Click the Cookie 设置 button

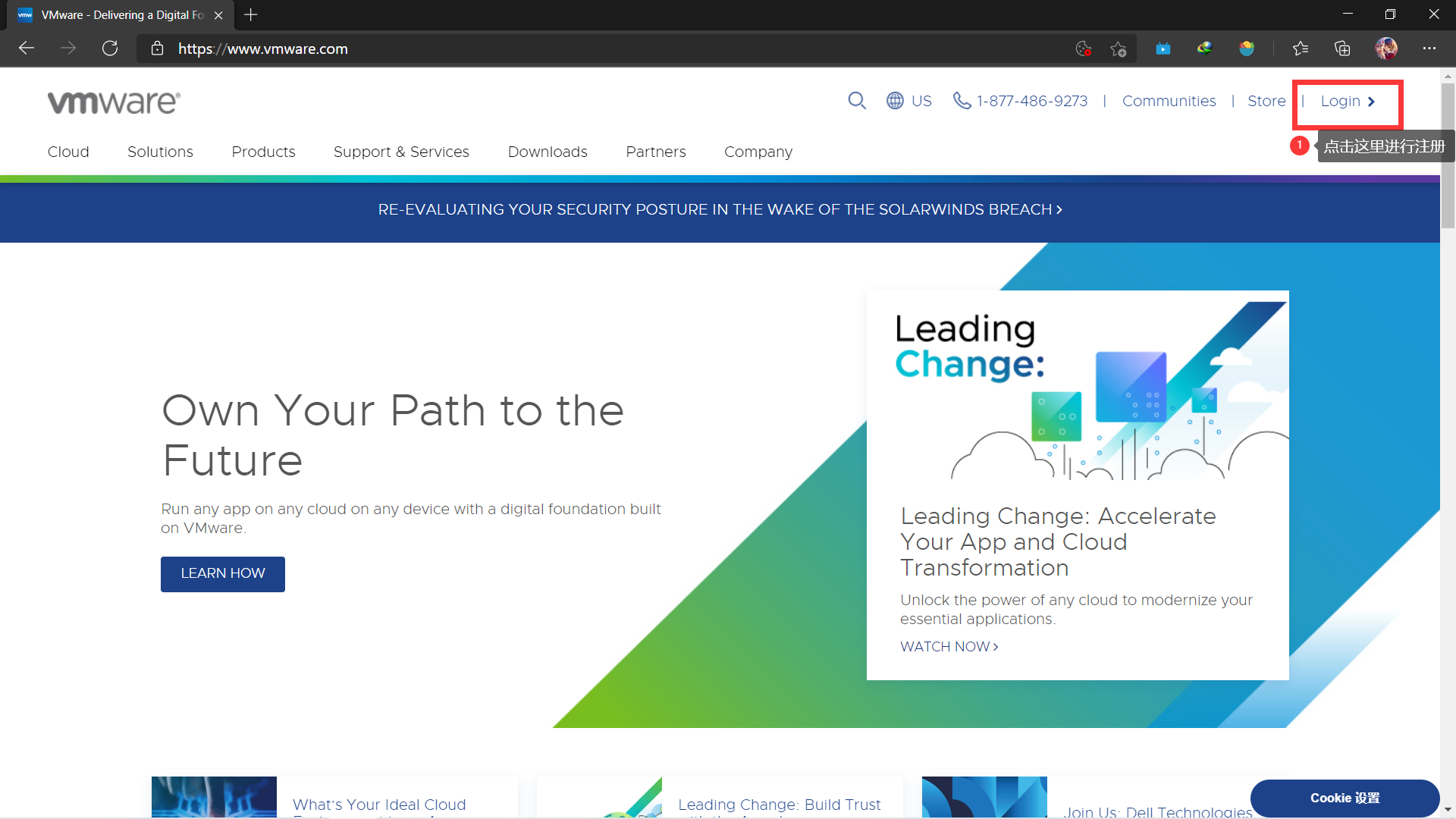pyautogui.click(x=1345, y=798)
